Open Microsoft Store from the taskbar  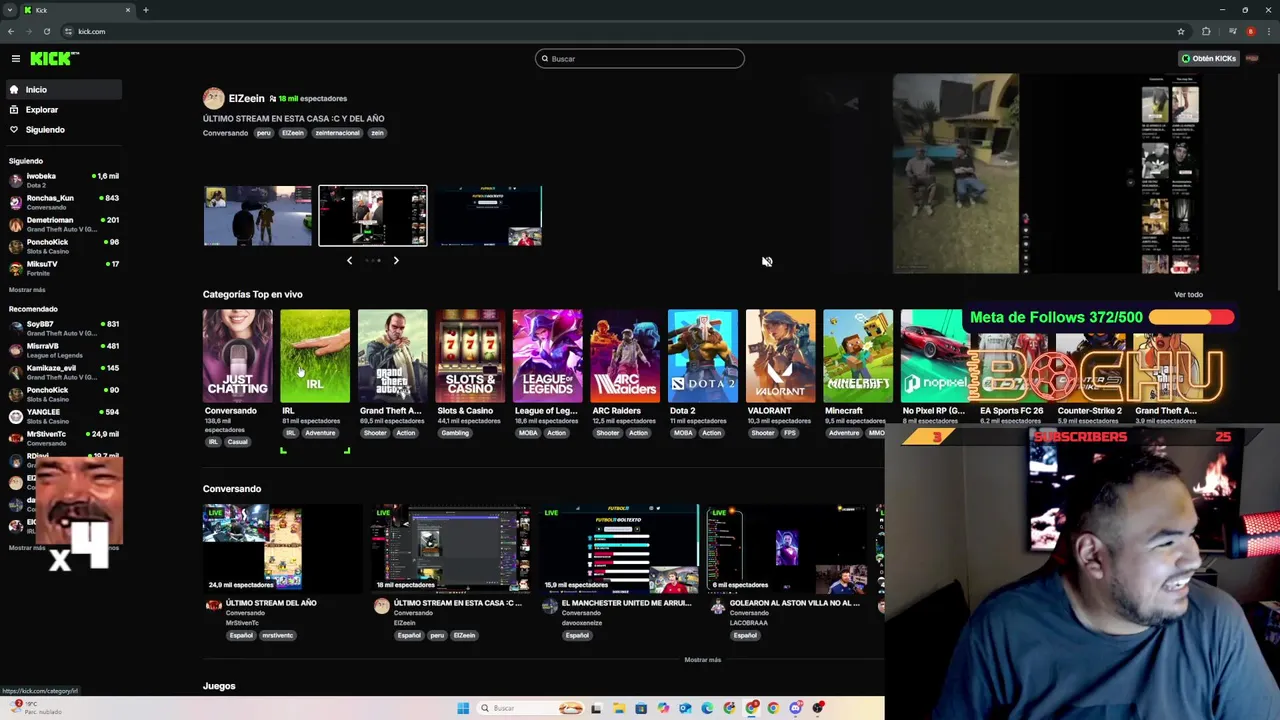tap(641, 708)
